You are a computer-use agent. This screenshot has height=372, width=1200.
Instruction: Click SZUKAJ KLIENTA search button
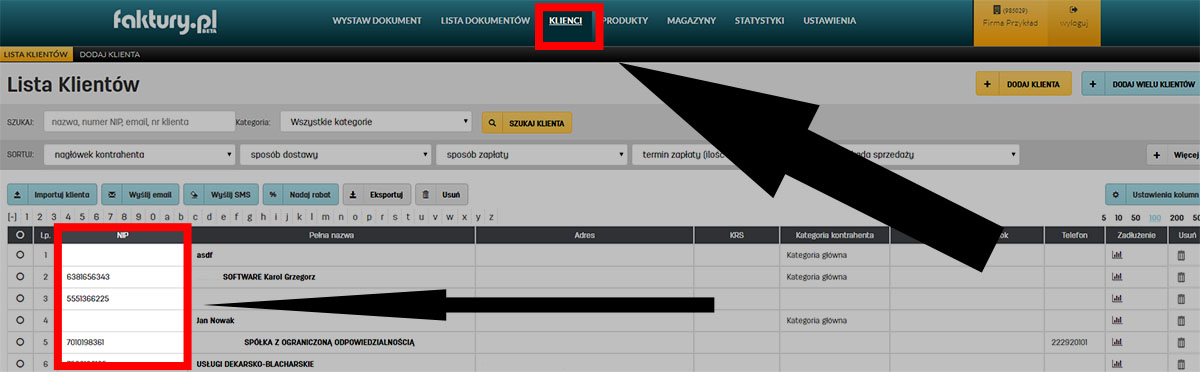point(527,122)
